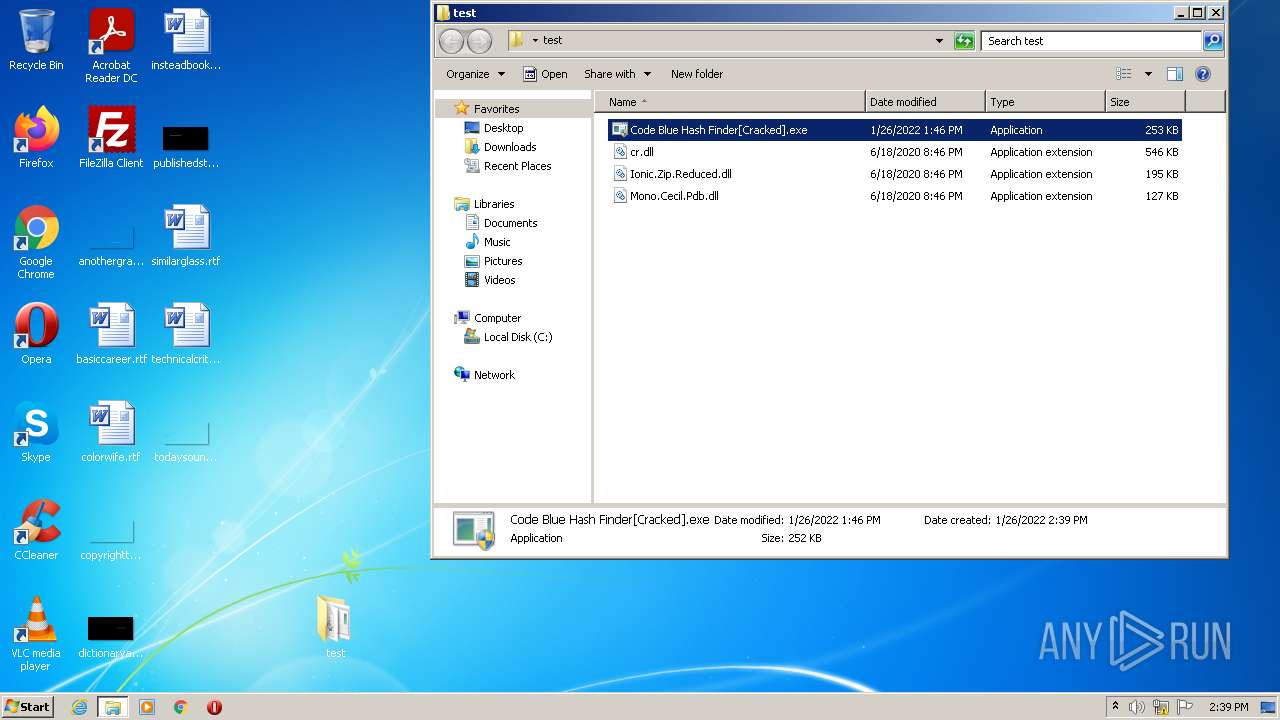
Task: Launch Skype desktop shortcut
Action: [x=36, y=432]
